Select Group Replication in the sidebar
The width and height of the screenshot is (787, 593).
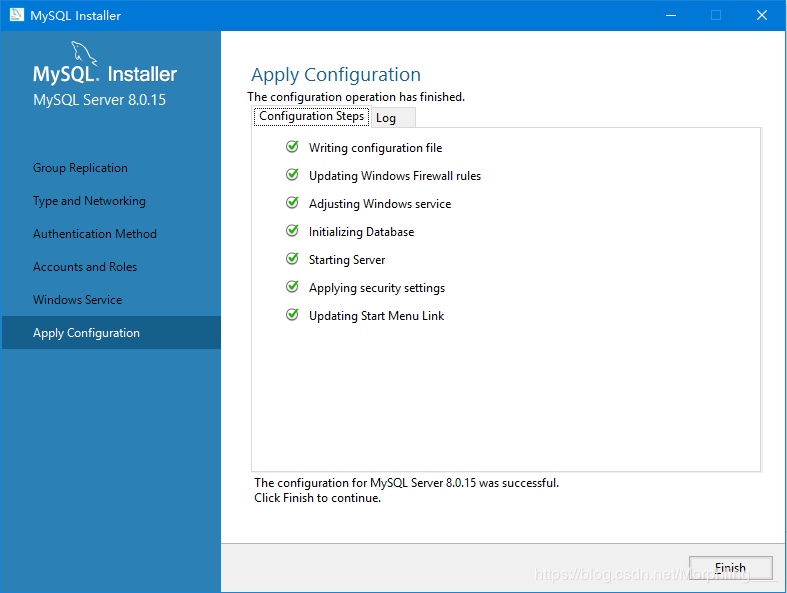pos(80,168)
